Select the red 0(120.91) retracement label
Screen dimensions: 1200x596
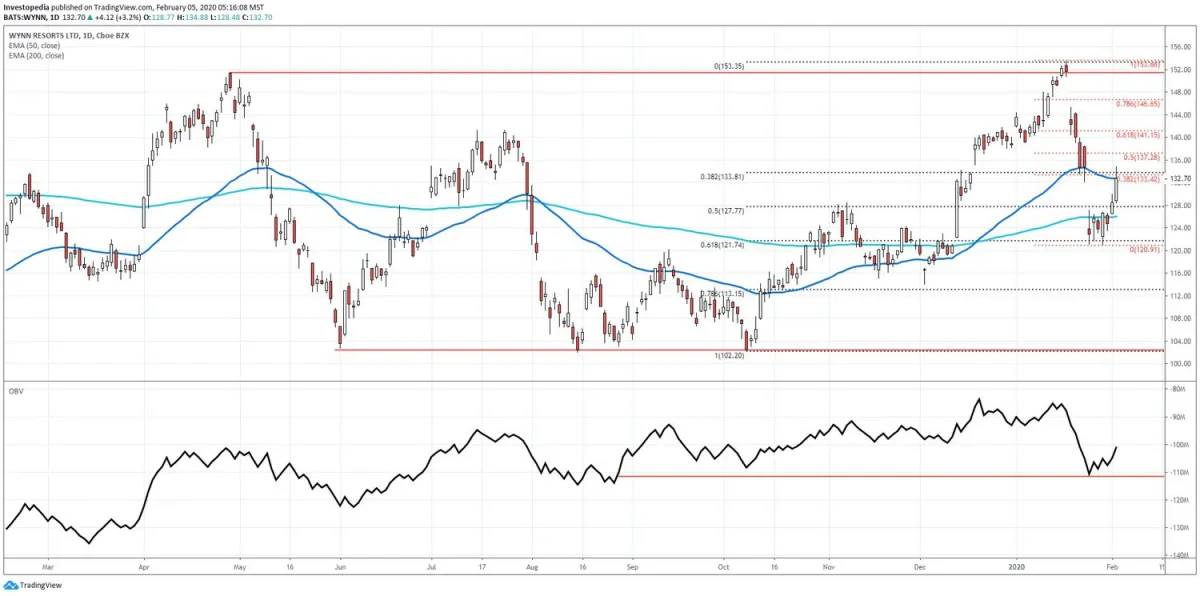pyautogui.click(x=1144, y=249)
